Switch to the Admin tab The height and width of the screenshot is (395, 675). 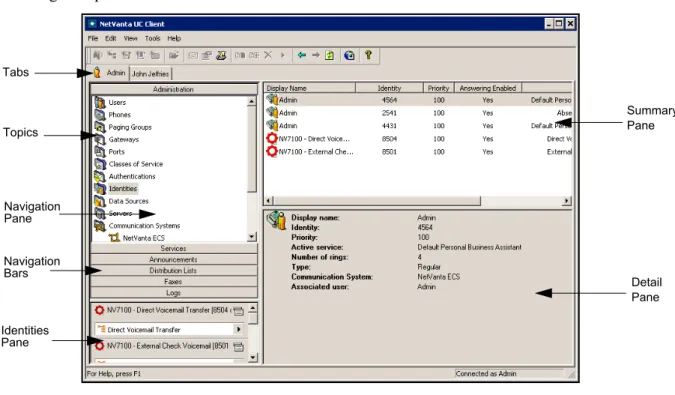tap(109, 73)
